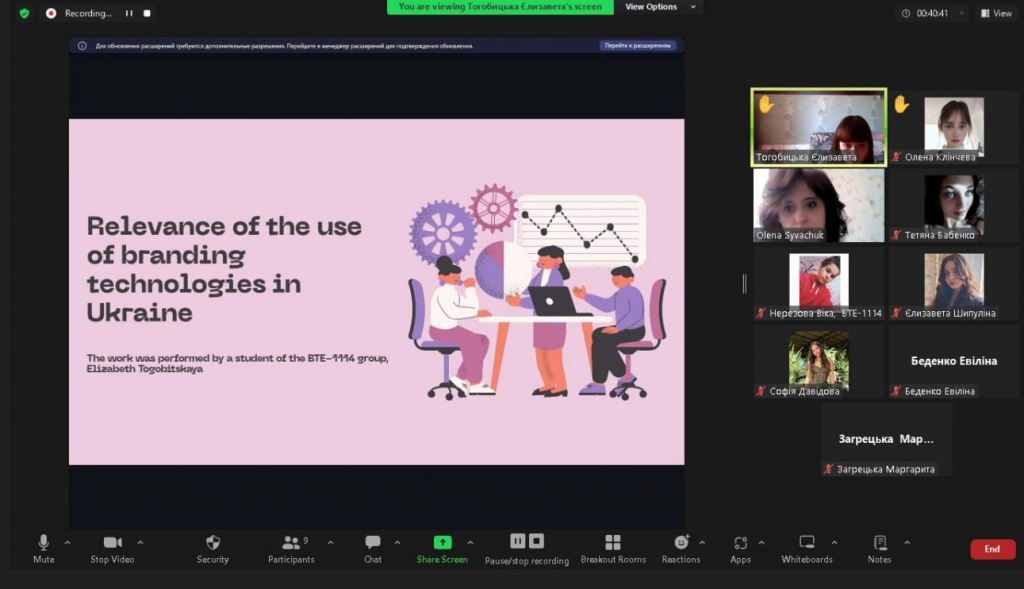Open the Security shield options

[212, 547]
